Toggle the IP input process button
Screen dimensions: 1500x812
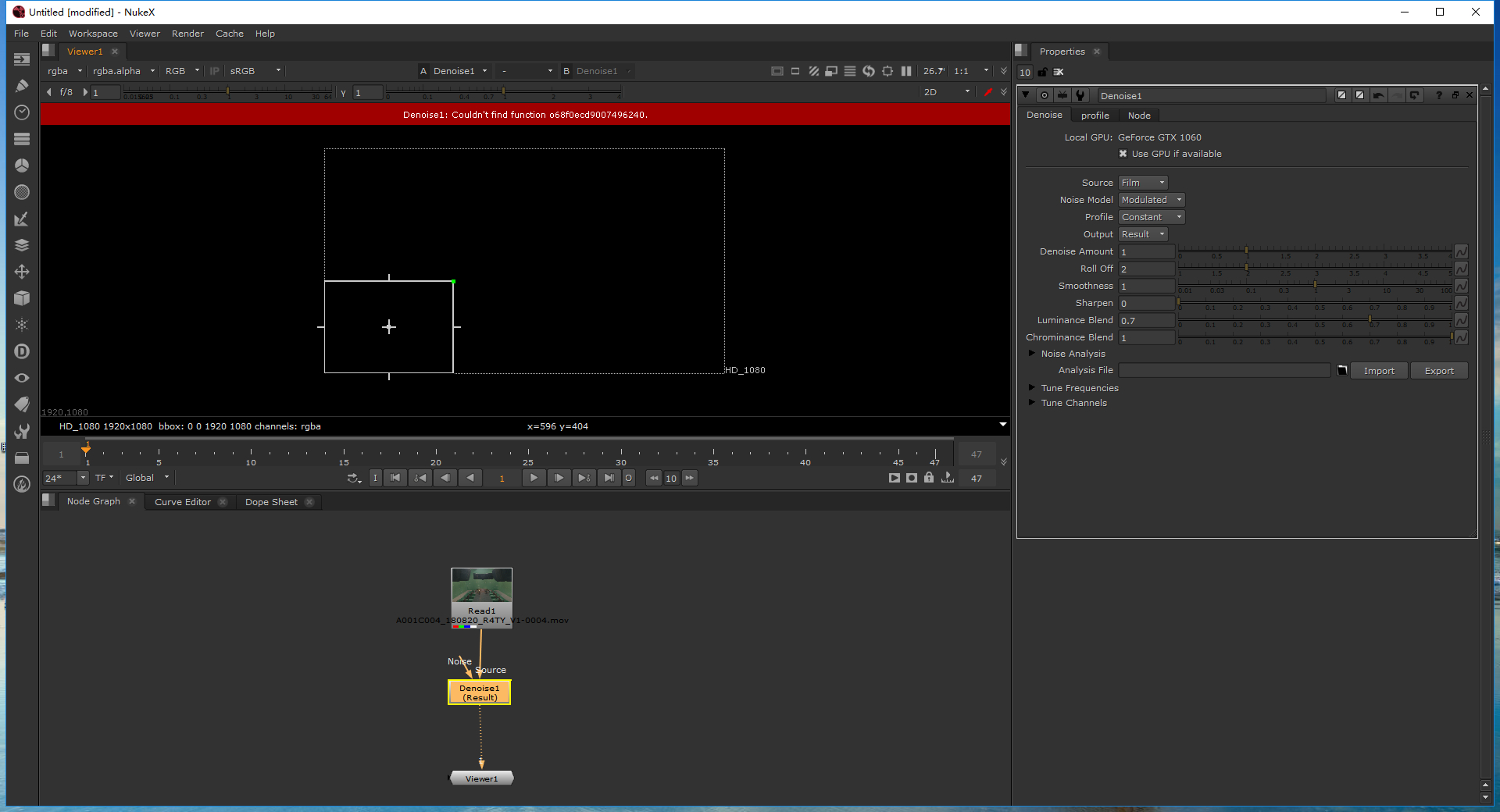(x=214, y=71)
